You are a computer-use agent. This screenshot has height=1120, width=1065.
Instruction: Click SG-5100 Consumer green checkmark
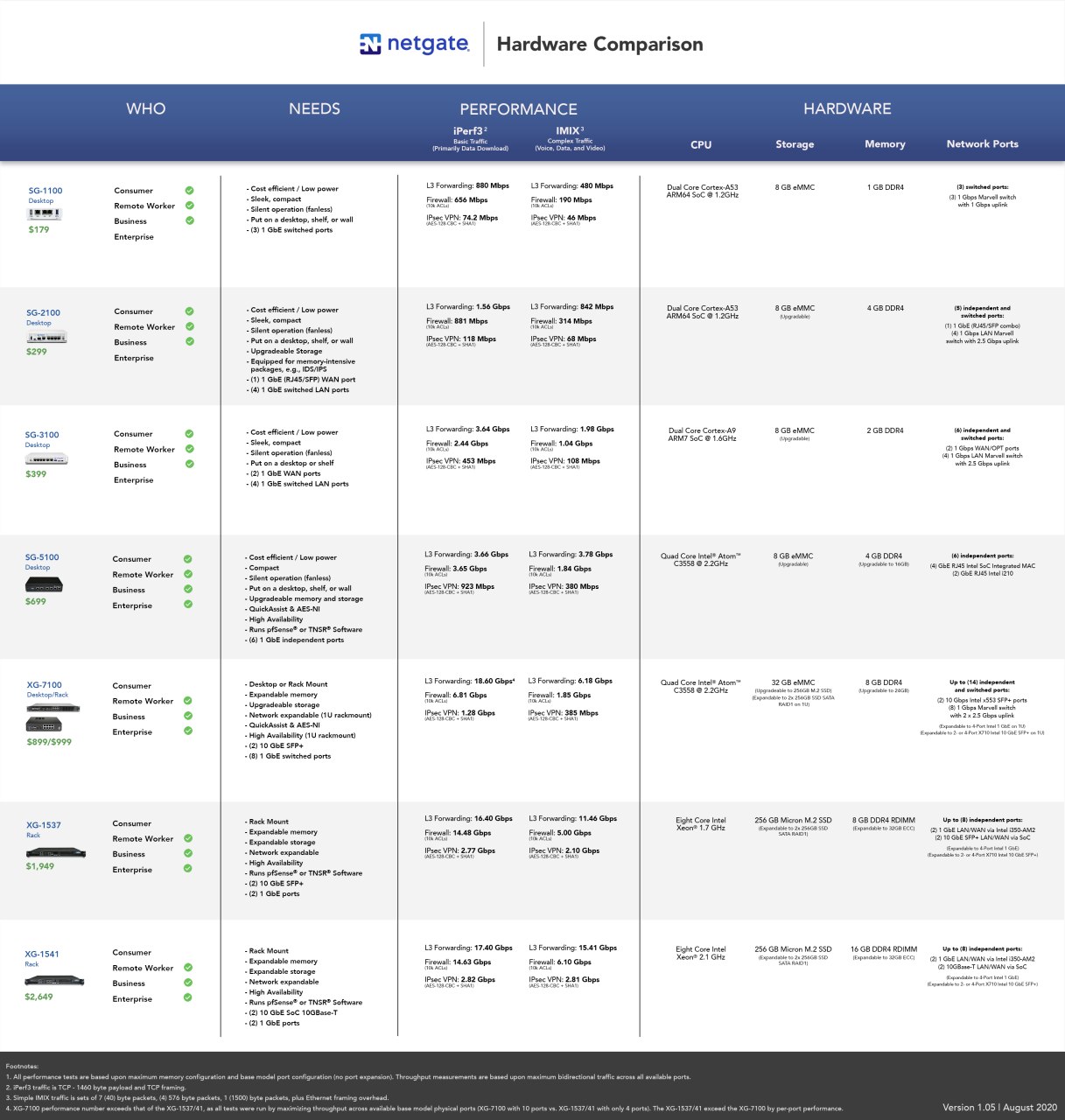(x=188, y=559)
